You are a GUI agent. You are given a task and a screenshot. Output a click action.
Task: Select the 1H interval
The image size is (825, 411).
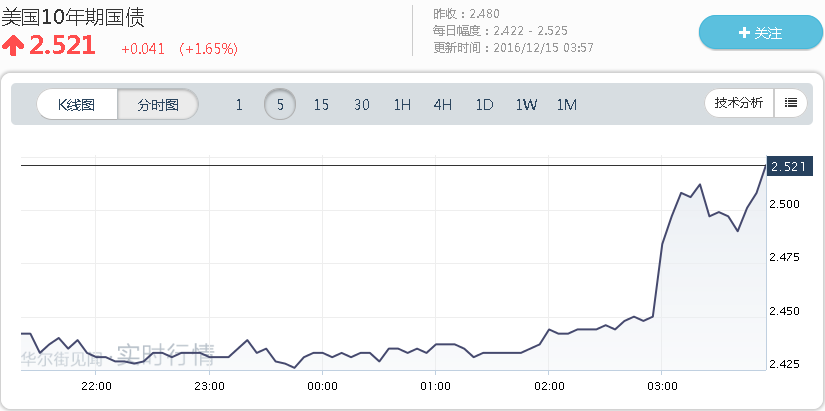click(402, 104)
